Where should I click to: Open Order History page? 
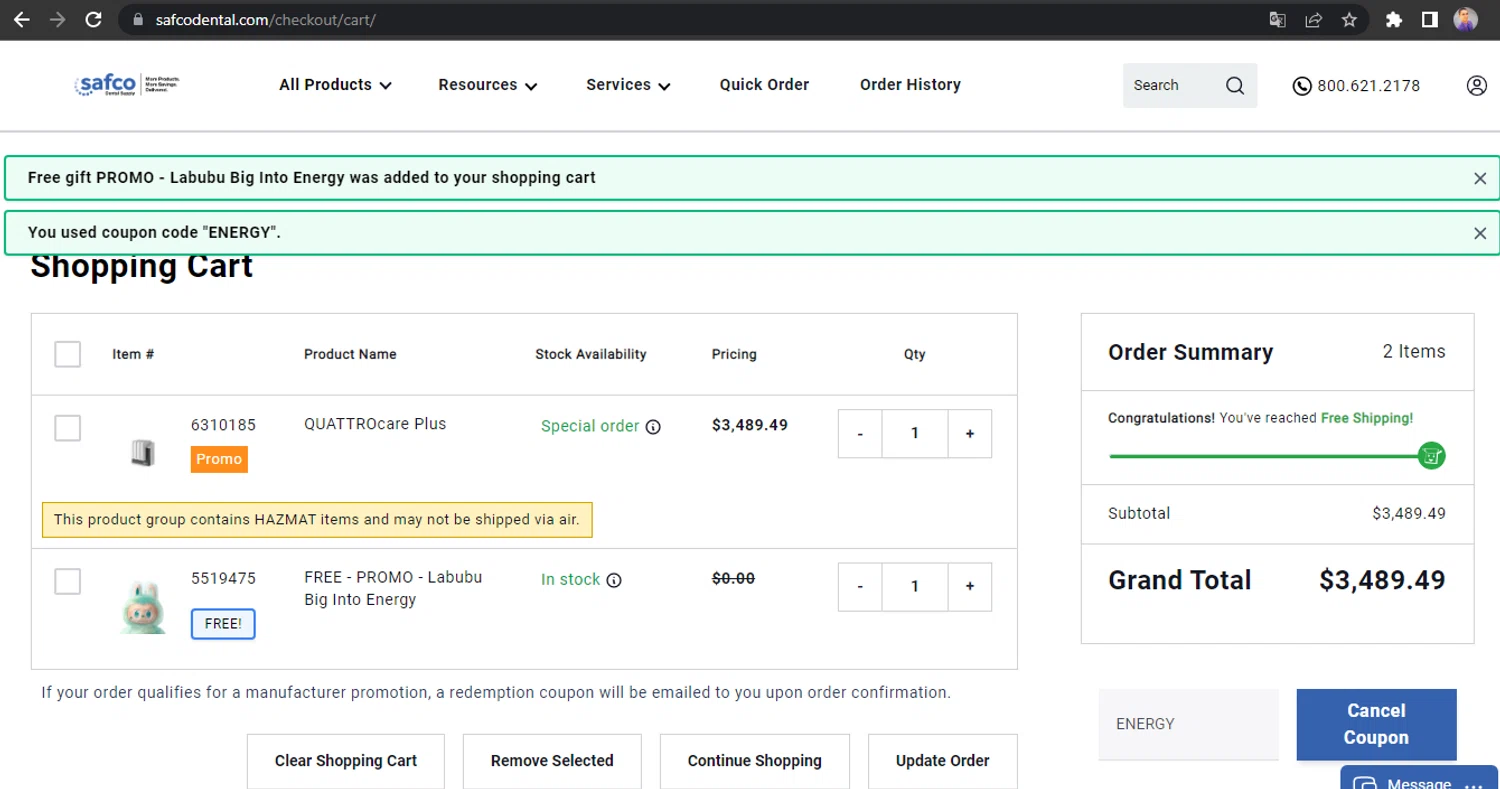(x=910, y=85)
